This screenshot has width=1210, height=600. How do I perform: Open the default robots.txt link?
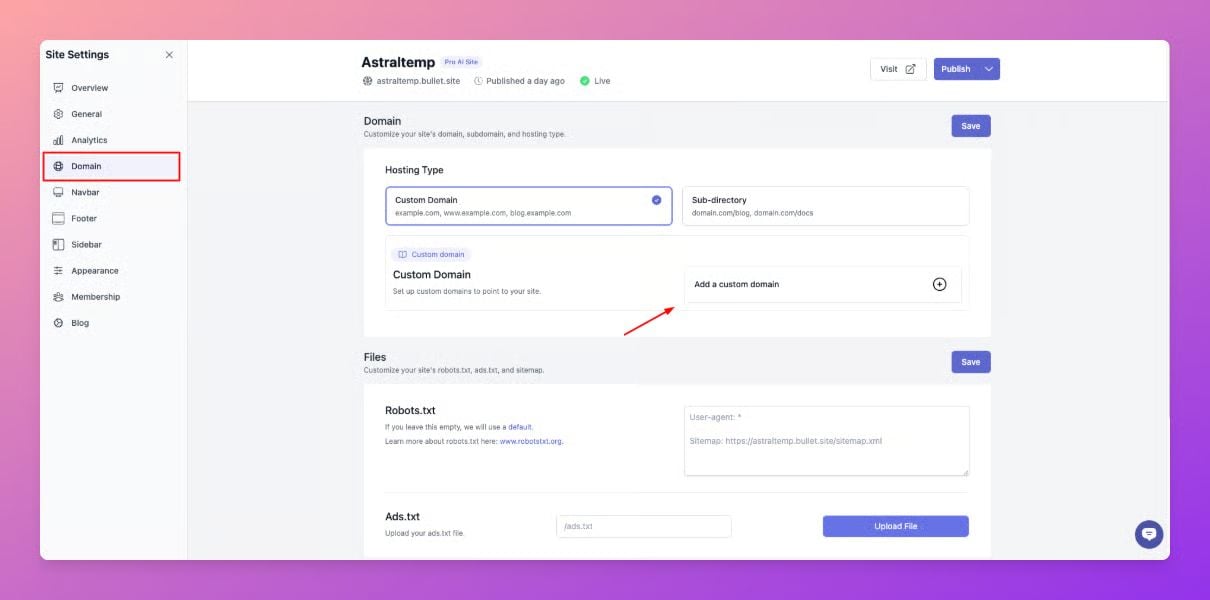(x=520, y=427)
